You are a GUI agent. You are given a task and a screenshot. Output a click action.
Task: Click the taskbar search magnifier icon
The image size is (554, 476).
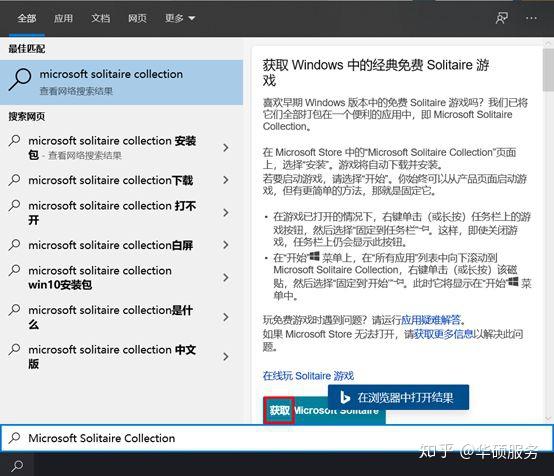tap(17, 466)
